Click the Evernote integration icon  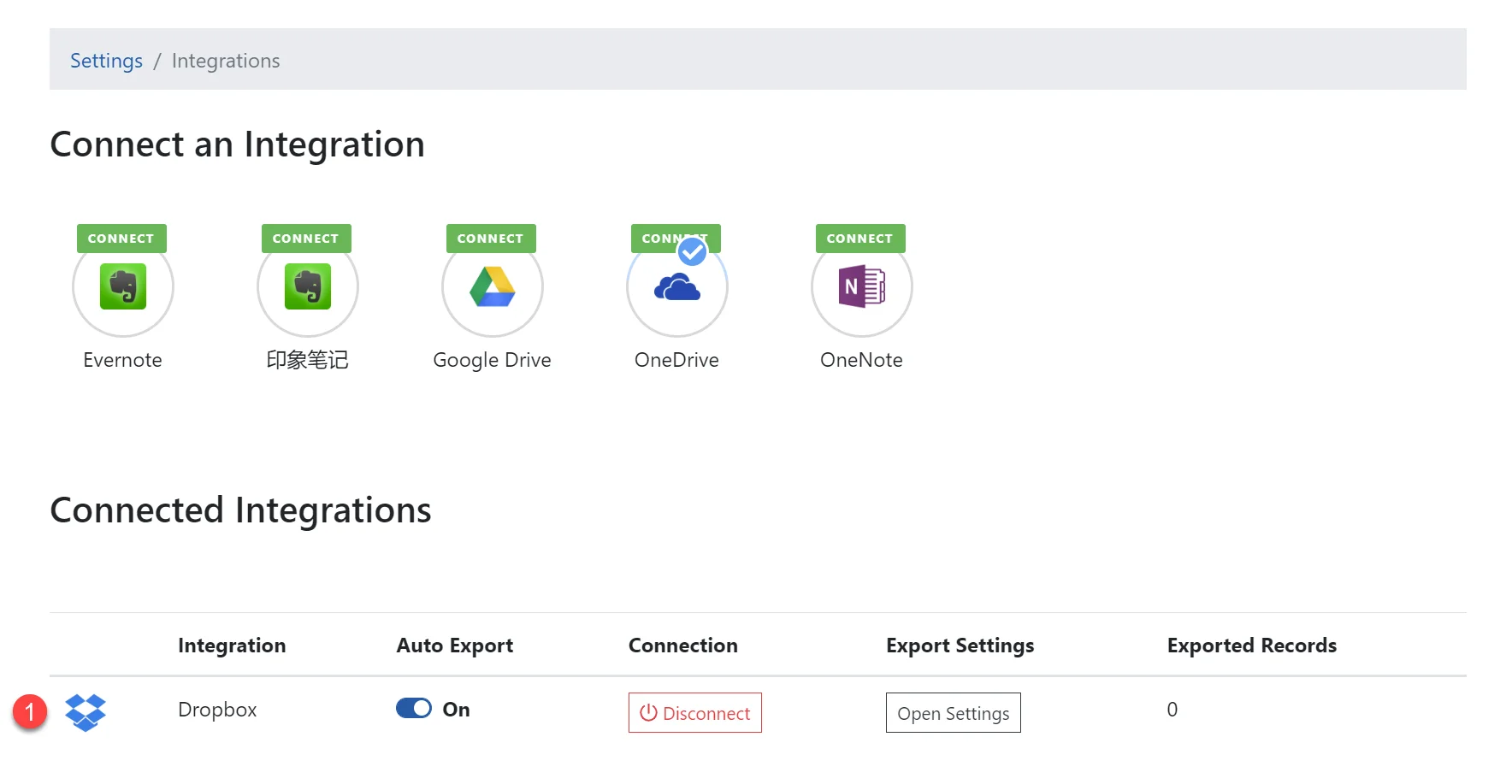(x=123, y=286)
